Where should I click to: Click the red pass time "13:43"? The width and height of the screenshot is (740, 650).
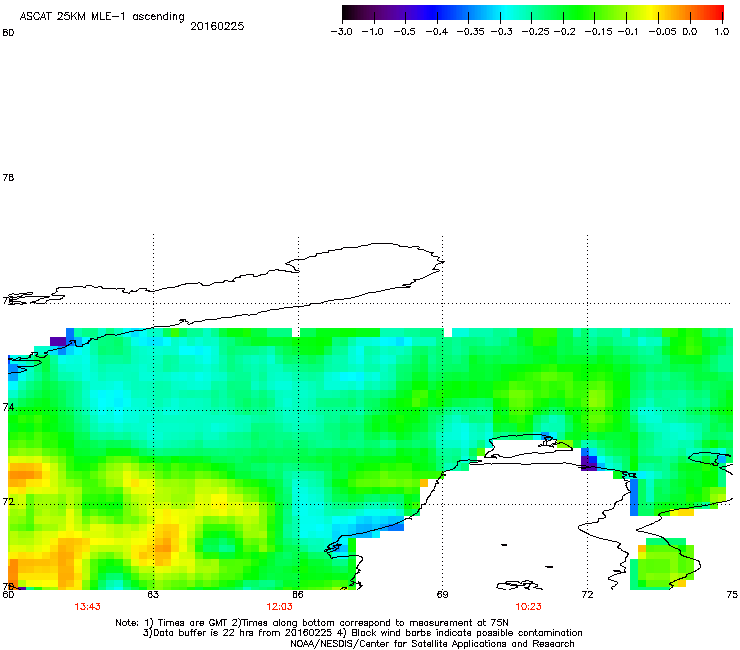pyautogui.click(x=87, y=607)
